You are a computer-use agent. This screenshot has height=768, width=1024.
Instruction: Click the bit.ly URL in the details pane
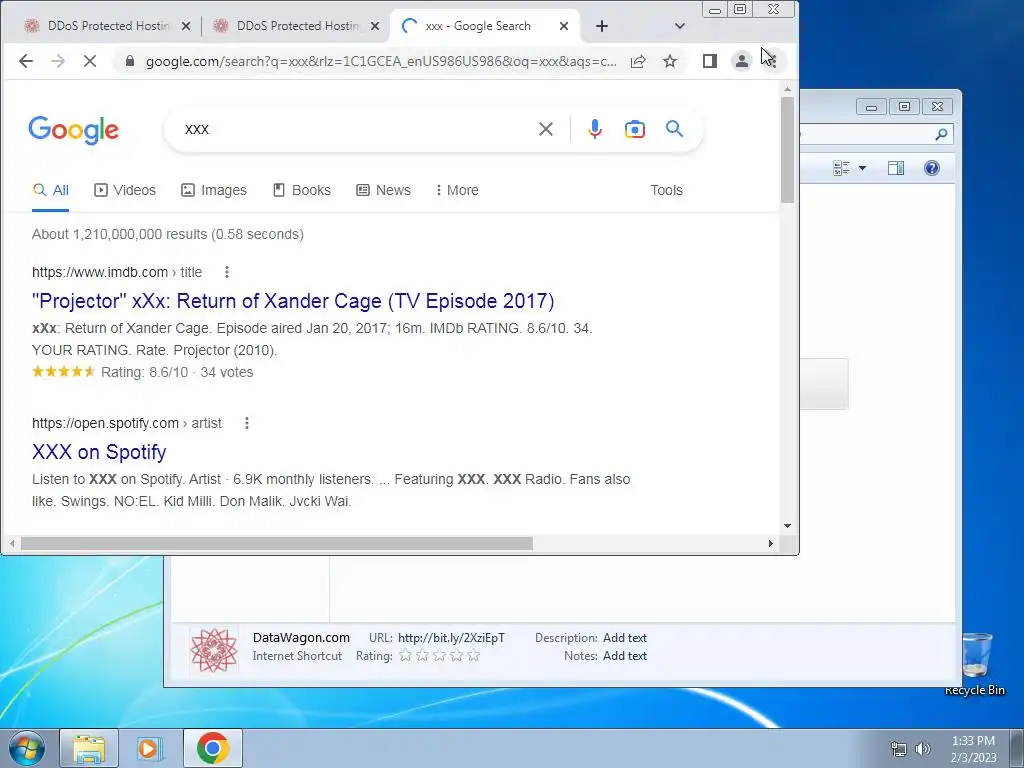pyautogui.click(x=451, y=638)
